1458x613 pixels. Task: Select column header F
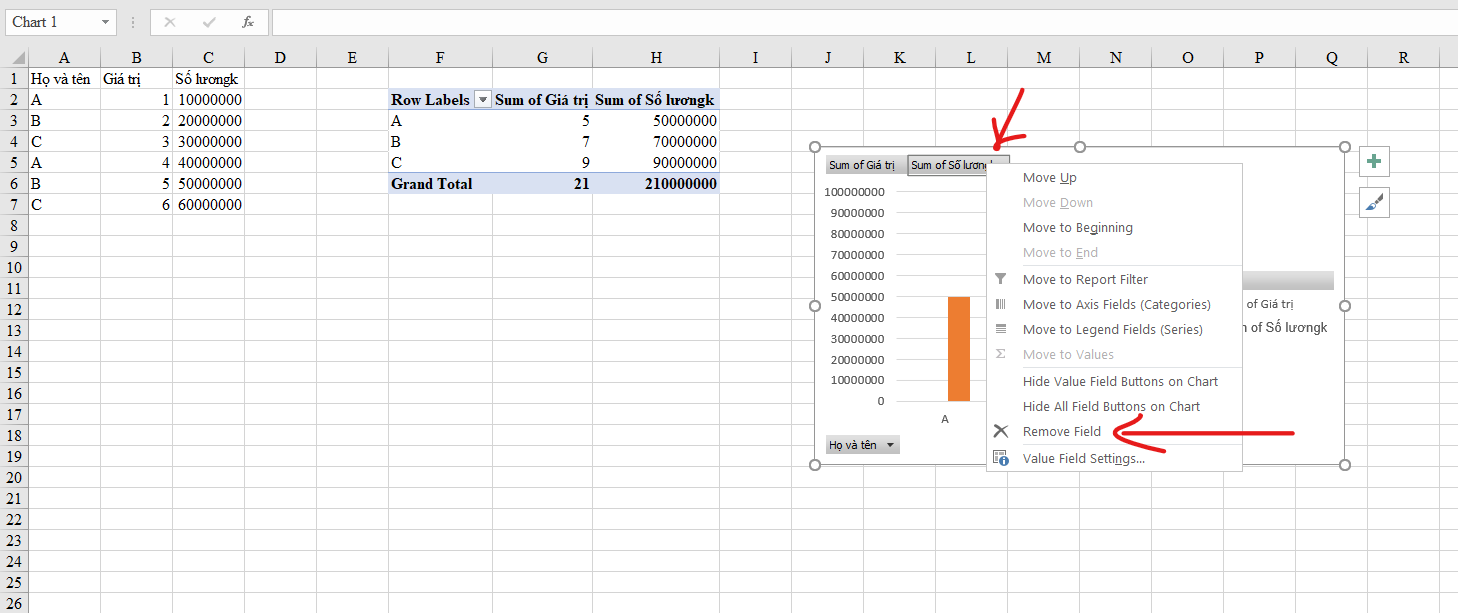point(440,58)
